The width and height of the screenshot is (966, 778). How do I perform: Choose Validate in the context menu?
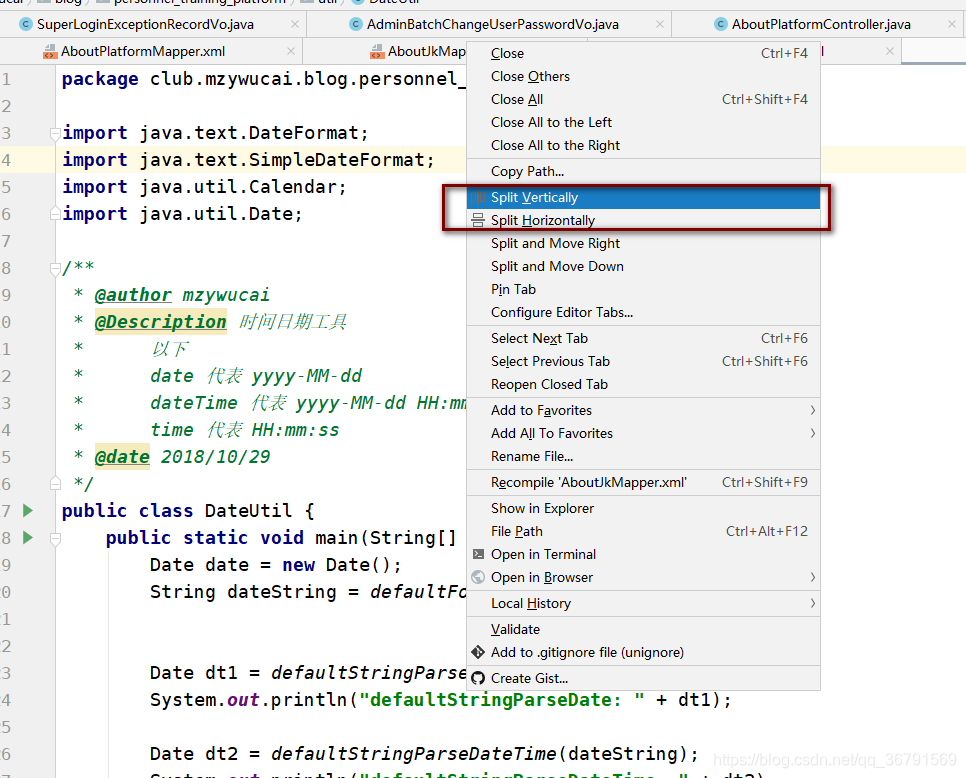[x=643, y=630]
